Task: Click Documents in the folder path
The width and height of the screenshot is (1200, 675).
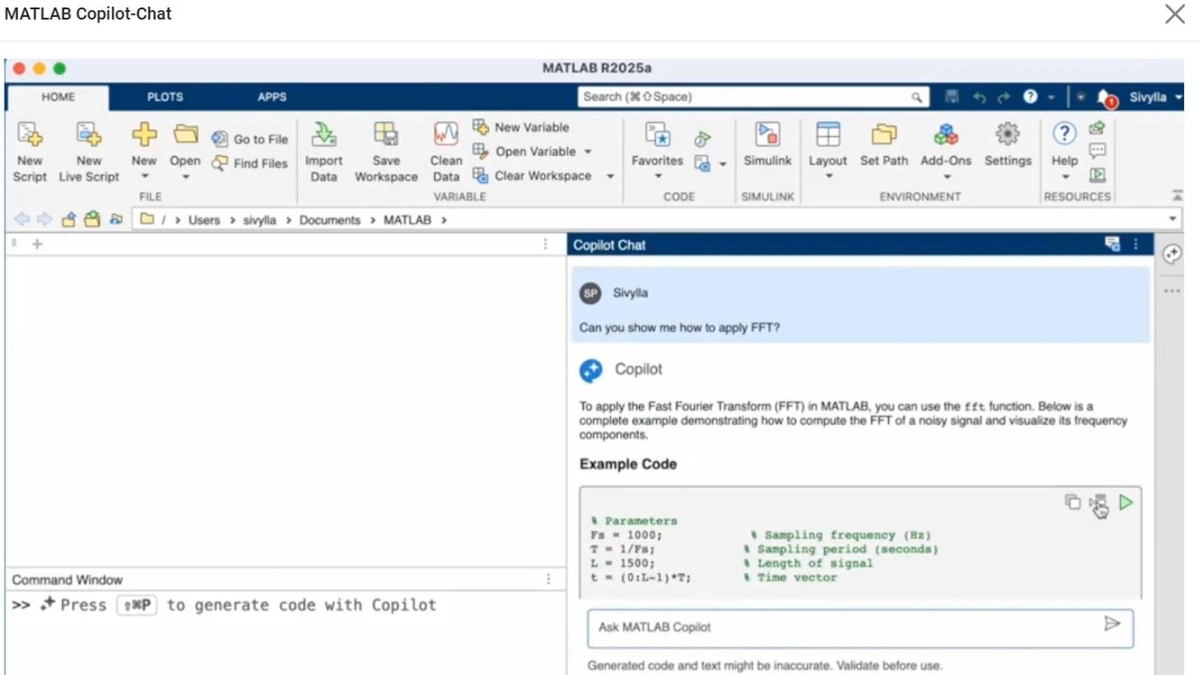Action: [x=329, y=220]
